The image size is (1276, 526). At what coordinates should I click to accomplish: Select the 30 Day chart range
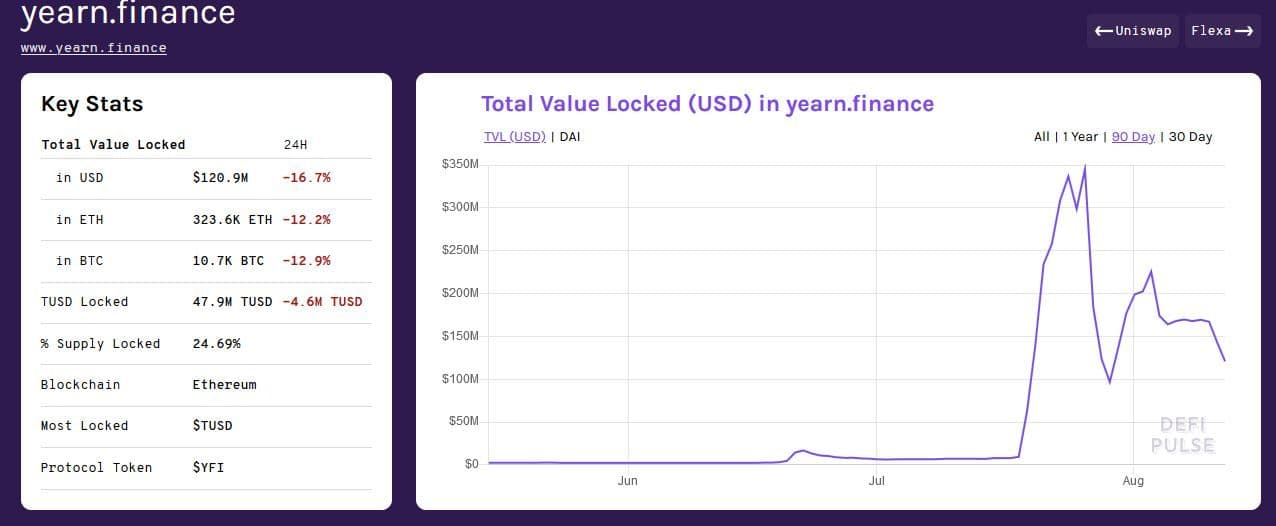[1190, 137]
